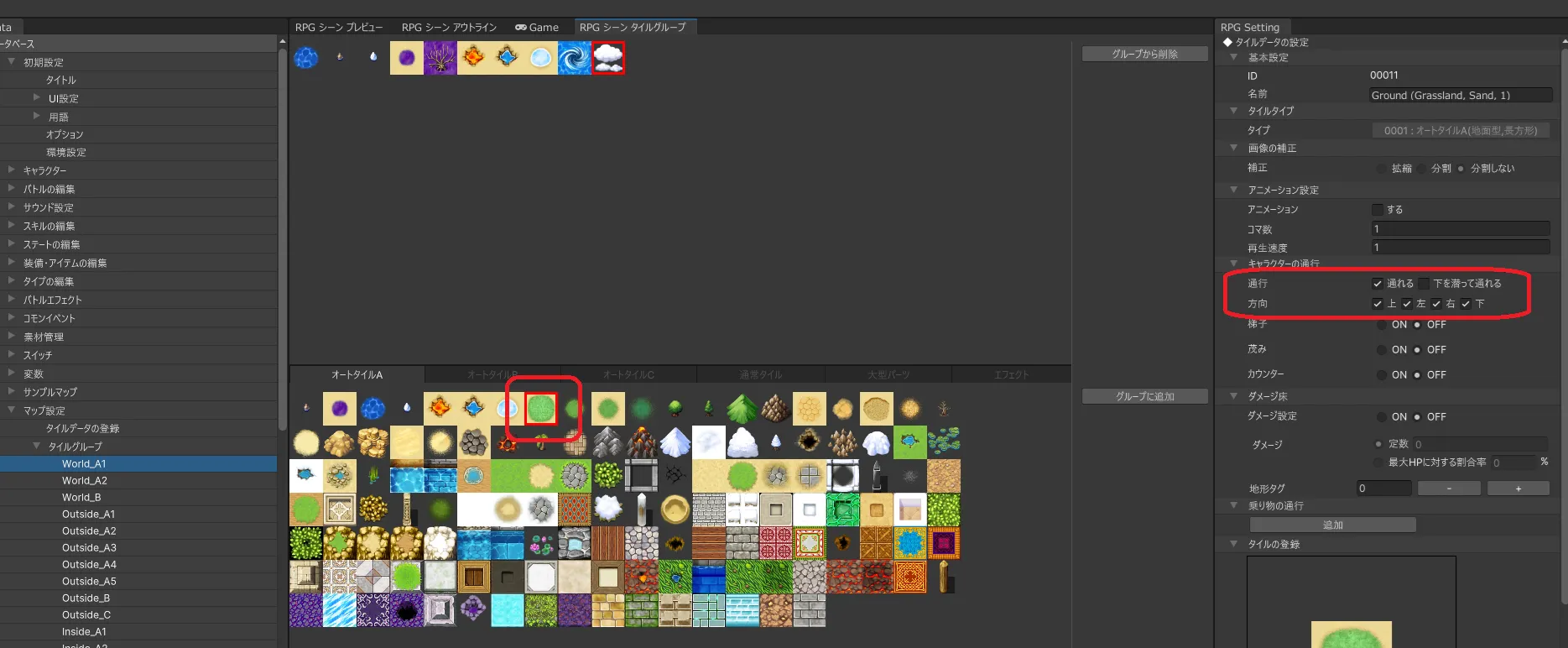The height and width of the screenshot is (648, 1568).
Task: Toggle the 通れる passable checkbox
Action: click(1377, 284)
